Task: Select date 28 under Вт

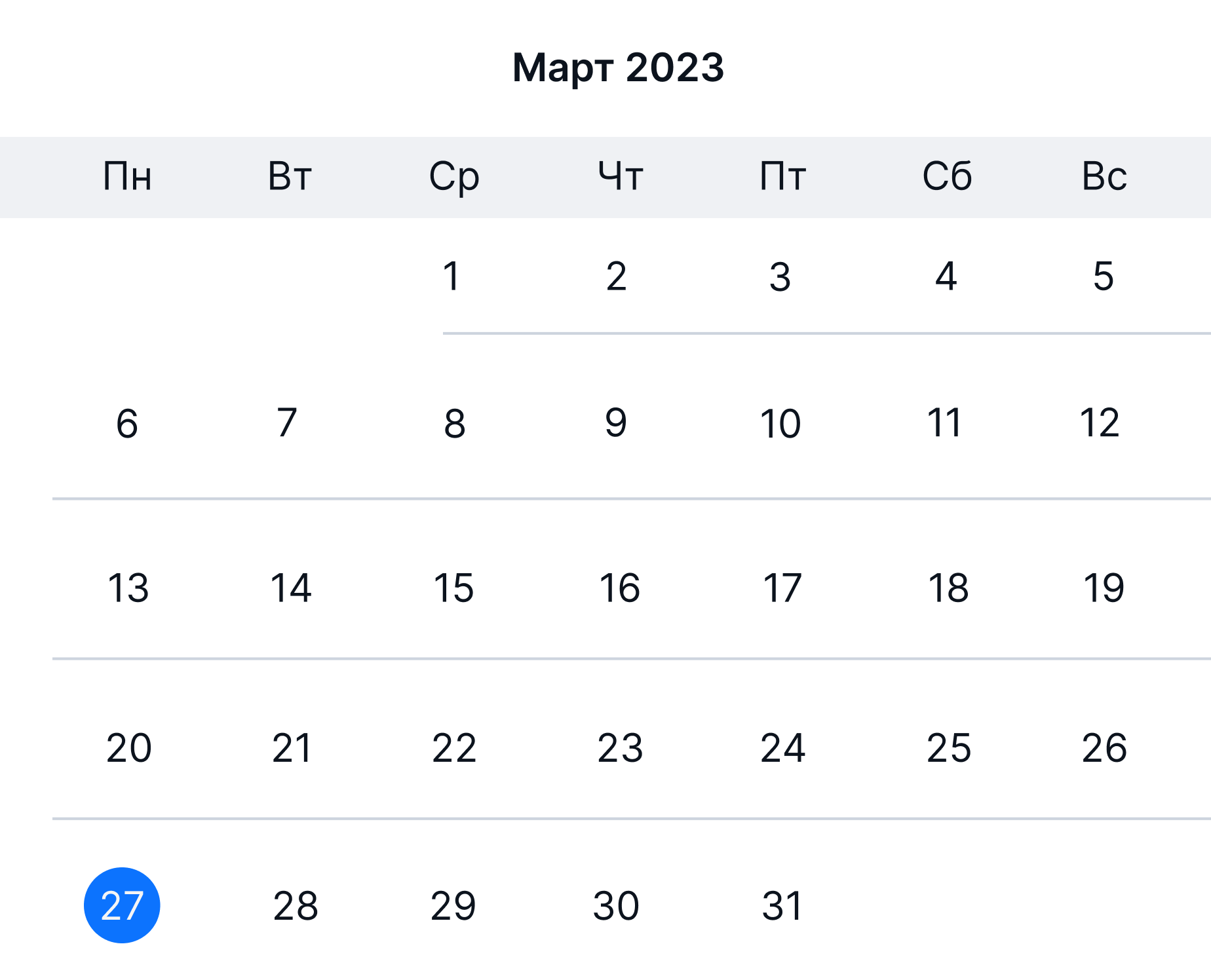Action: tap(296, 906)
